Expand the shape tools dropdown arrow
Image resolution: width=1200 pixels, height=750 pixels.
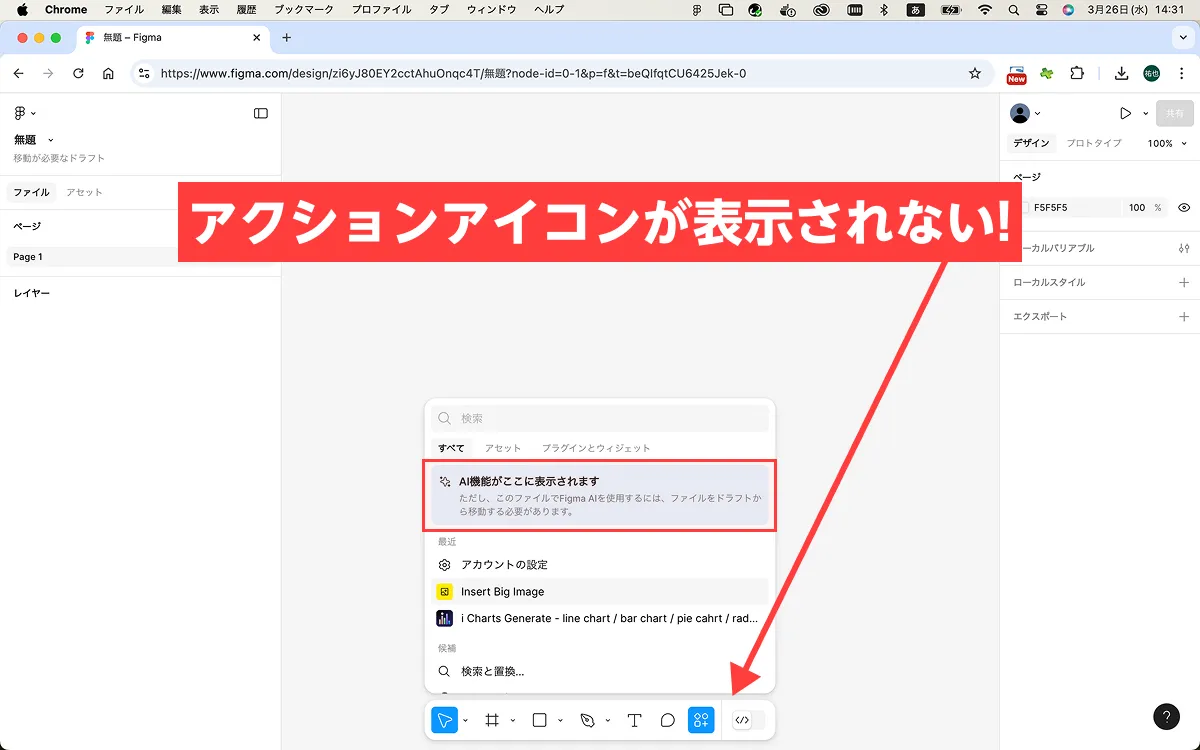[560, 721]
